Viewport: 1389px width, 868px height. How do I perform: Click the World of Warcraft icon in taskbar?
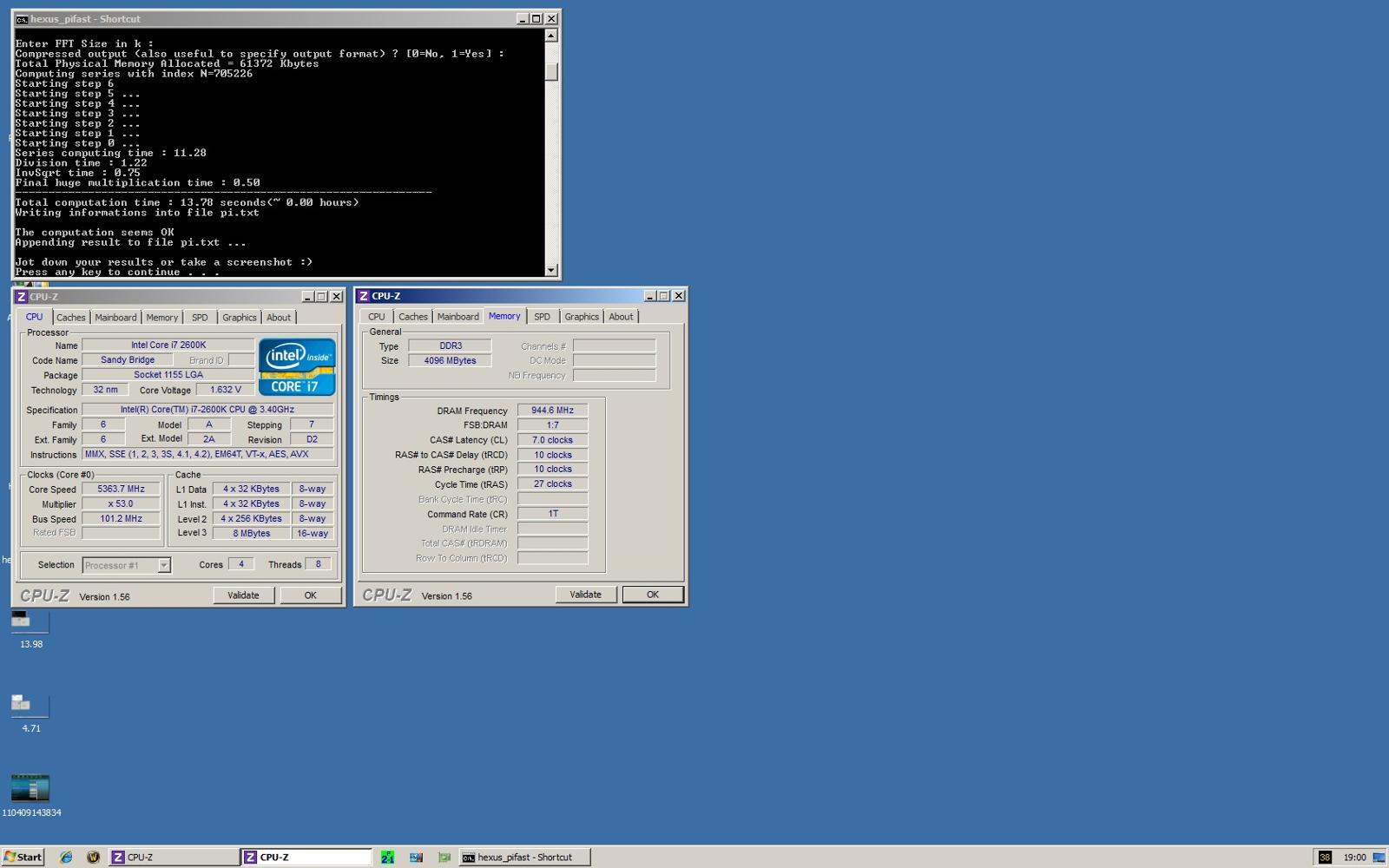(93, 857)
